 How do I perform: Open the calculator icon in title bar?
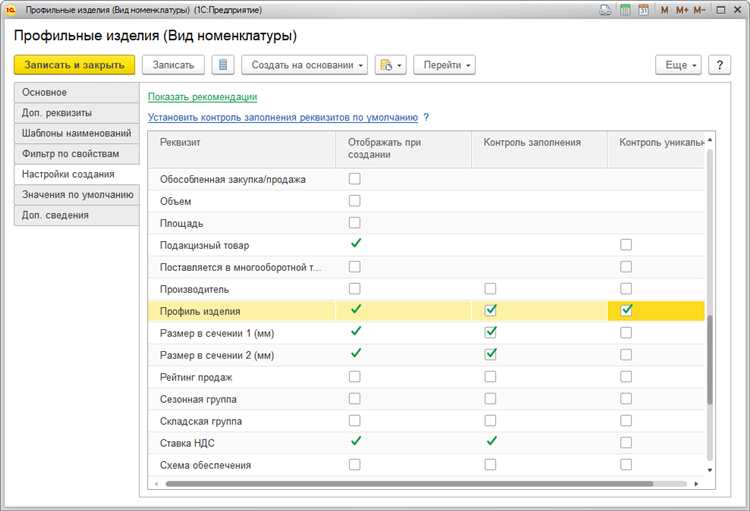click(625, 10)
